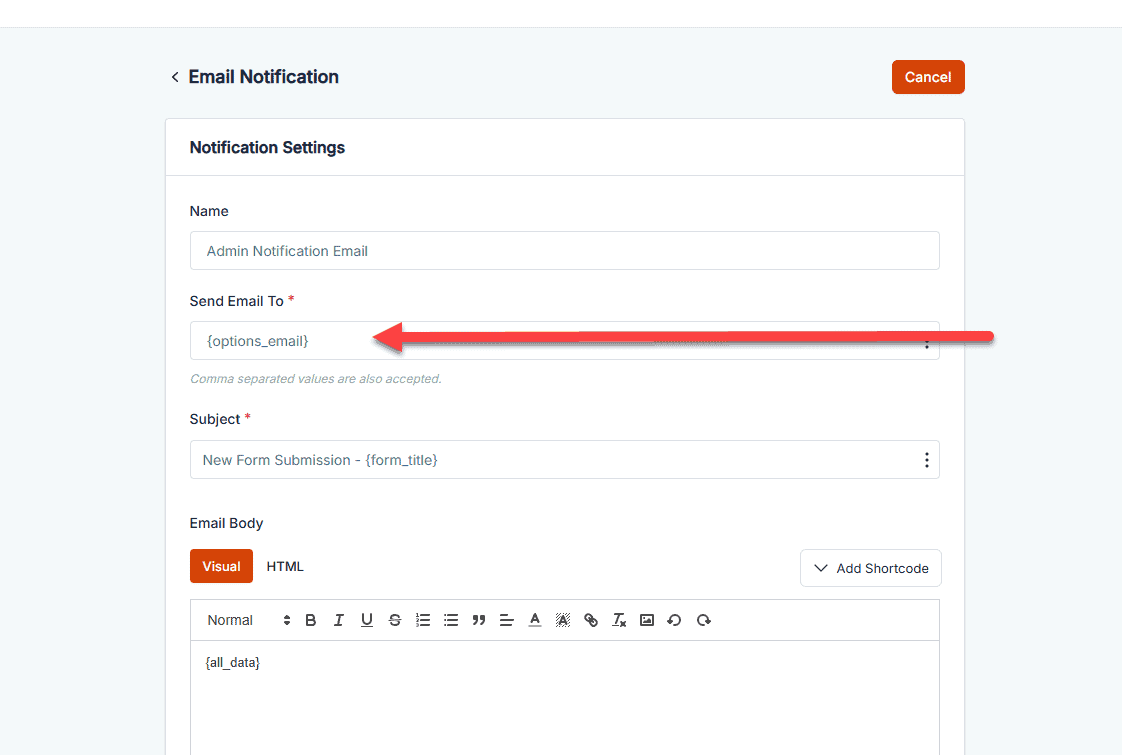Apply blockquote formatting

click(479, 620)
